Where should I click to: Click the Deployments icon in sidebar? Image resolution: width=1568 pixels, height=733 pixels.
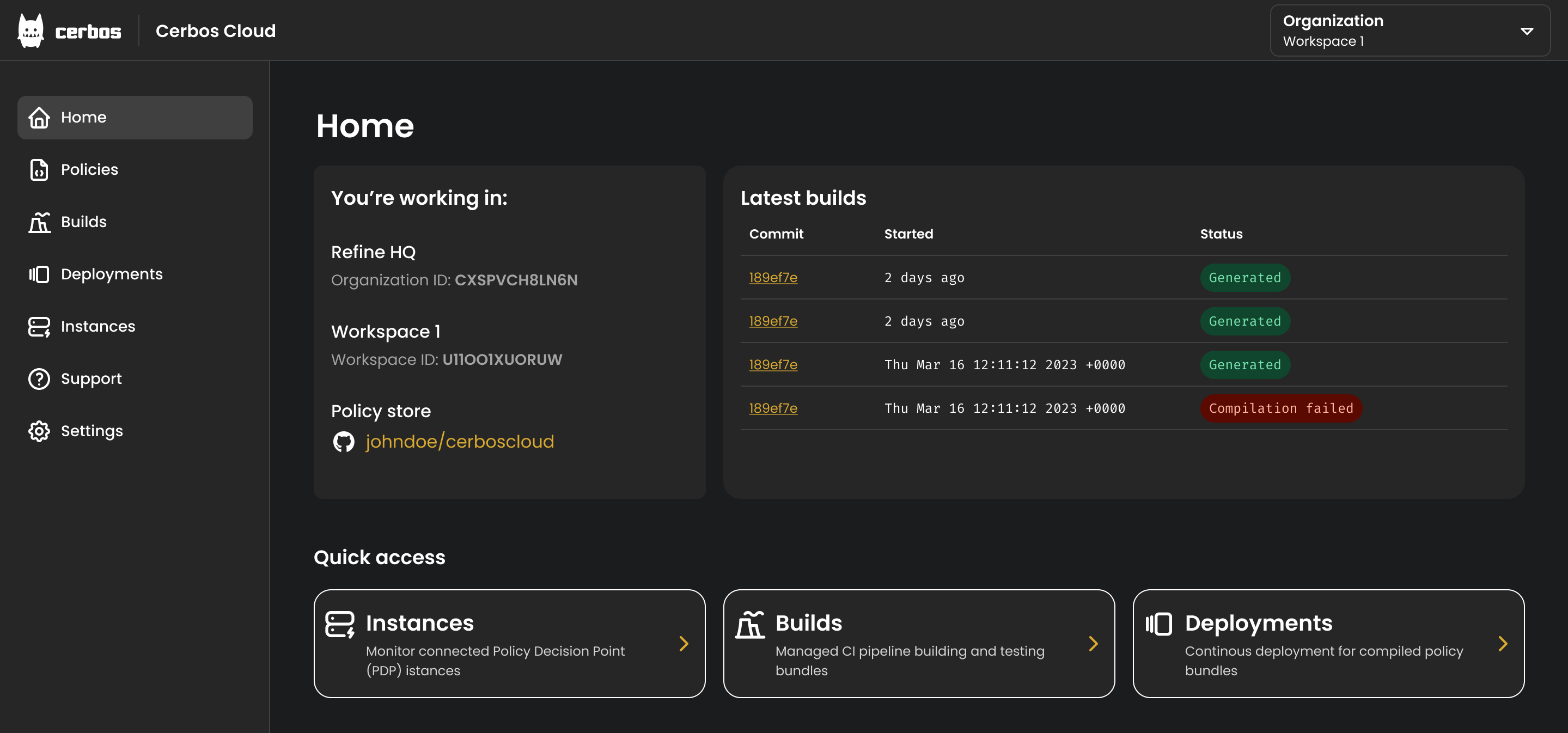pos(39,274)
